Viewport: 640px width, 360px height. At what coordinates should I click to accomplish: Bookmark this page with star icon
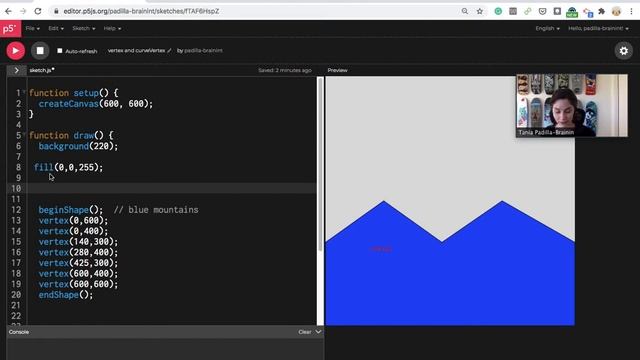(x=480, y=11)
